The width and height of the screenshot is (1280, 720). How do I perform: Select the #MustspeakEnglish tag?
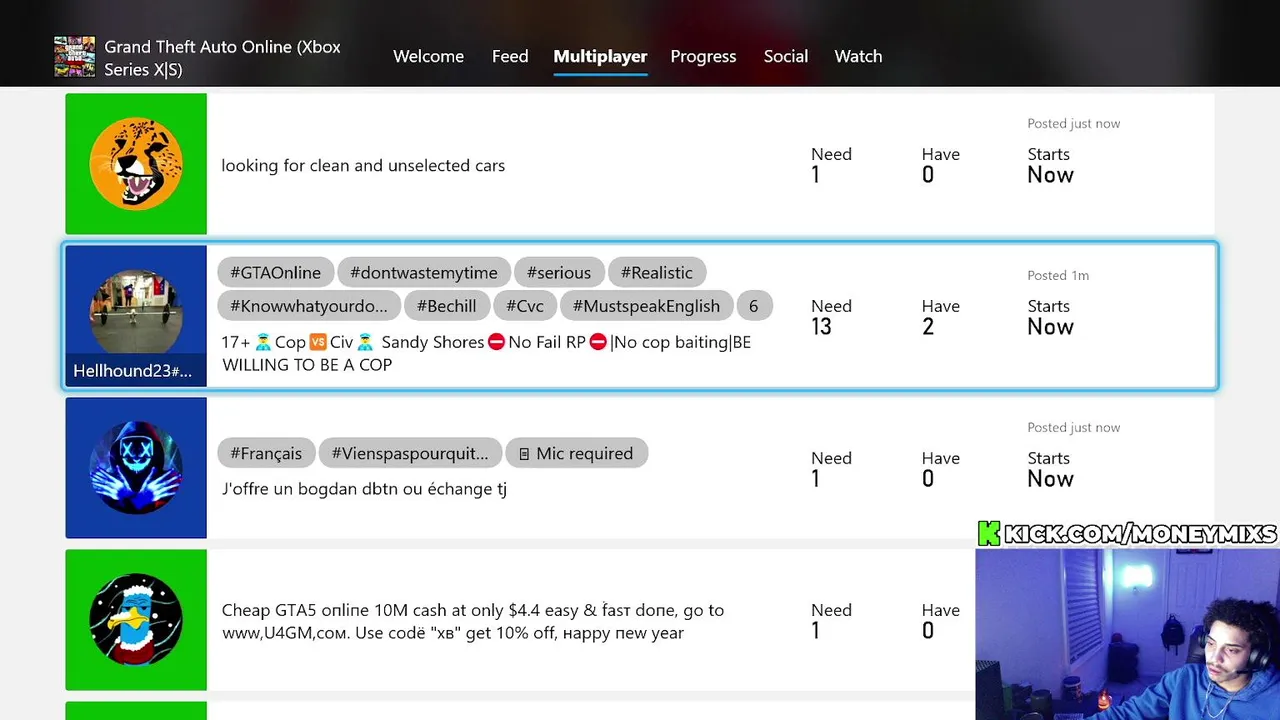pyautogui.click(x=646, y=306)
